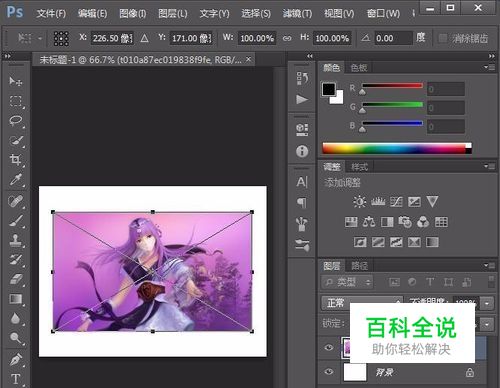Image resolution: width=500 pixels, height=388 pixels.
Task: Toggle layer filtering switch on or off
Action: [491, 282]
